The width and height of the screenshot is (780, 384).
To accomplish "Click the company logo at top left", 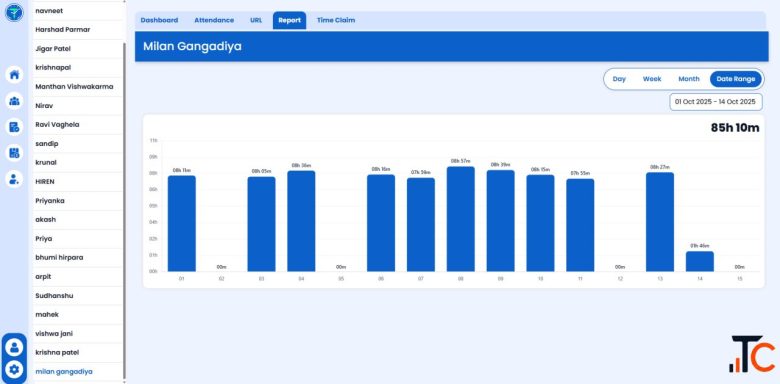I will tap(14, 12).
